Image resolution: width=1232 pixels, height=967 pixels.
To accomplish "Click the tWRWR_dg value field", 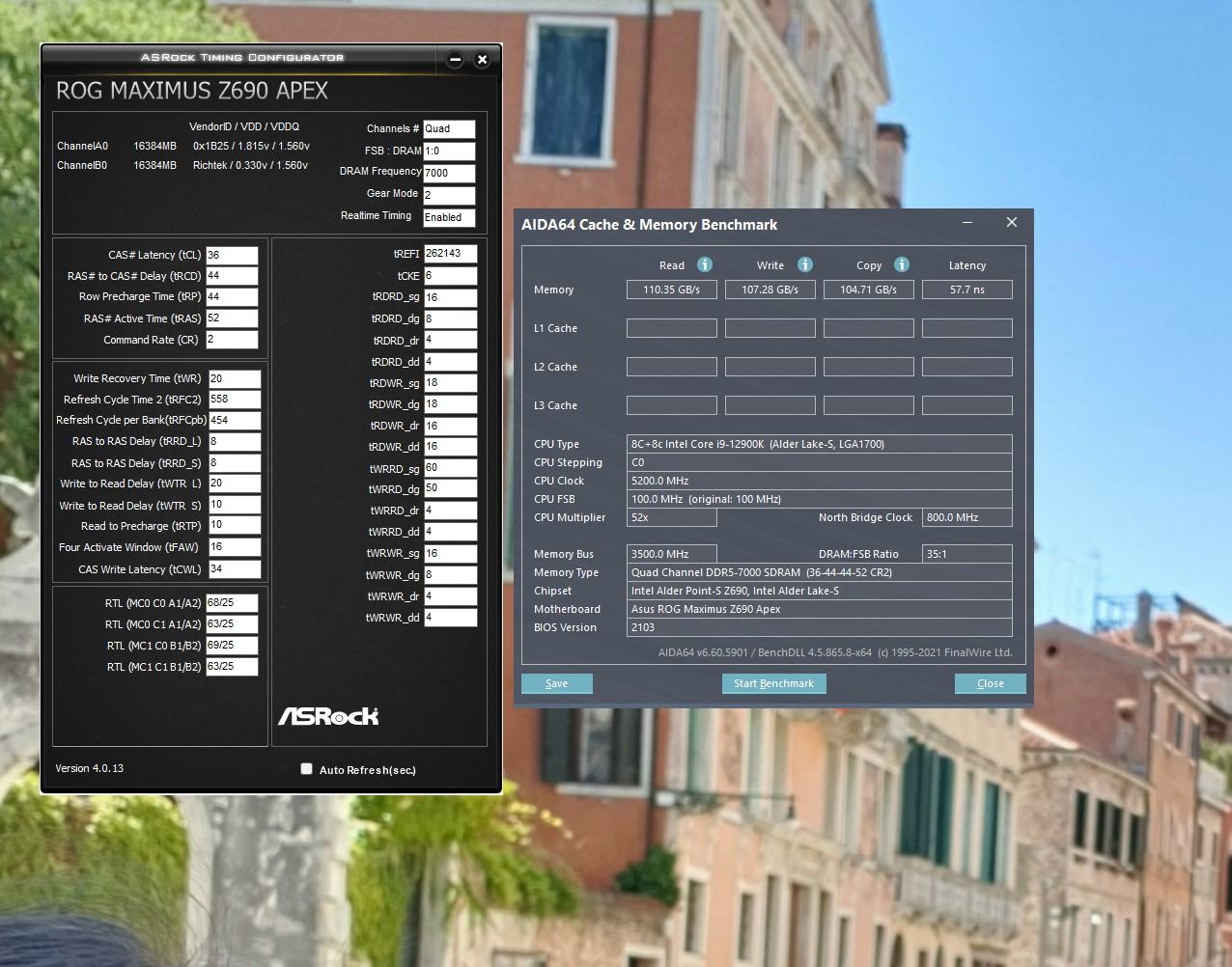I will coord(450,575).
